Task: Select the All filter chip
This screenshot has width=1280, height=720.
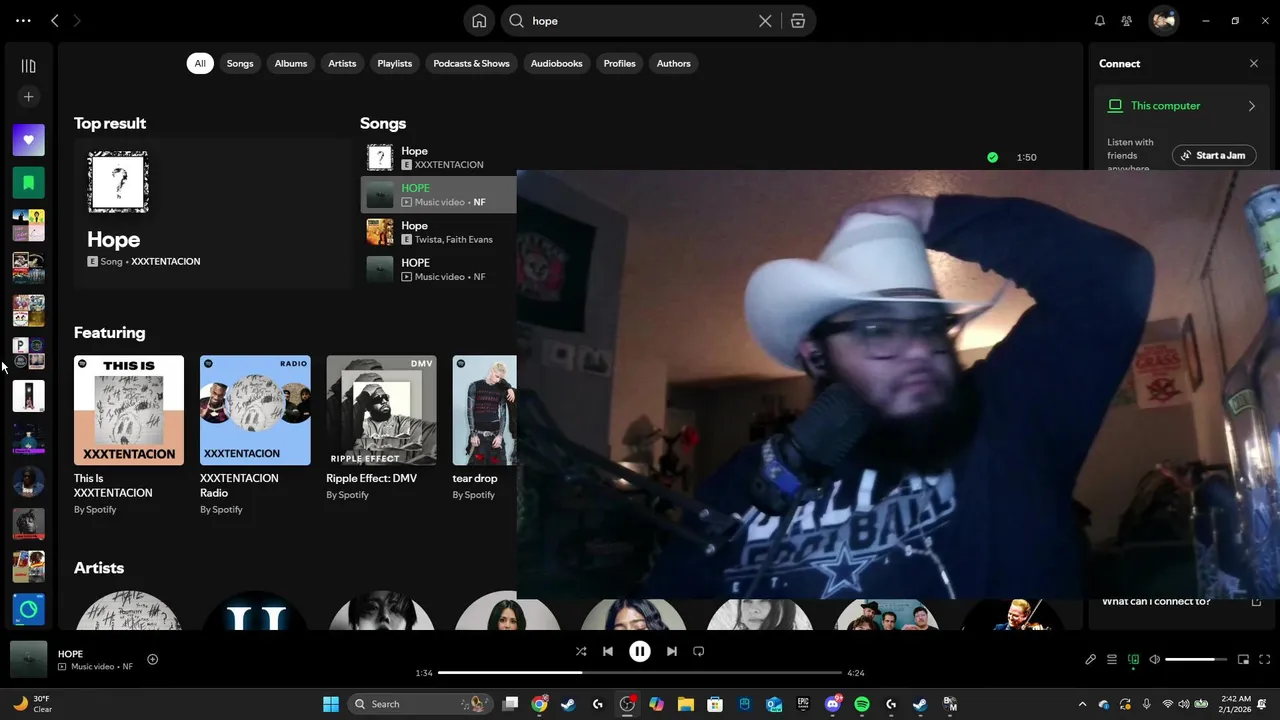Action: pyautogui.click(x=200, y=63)
